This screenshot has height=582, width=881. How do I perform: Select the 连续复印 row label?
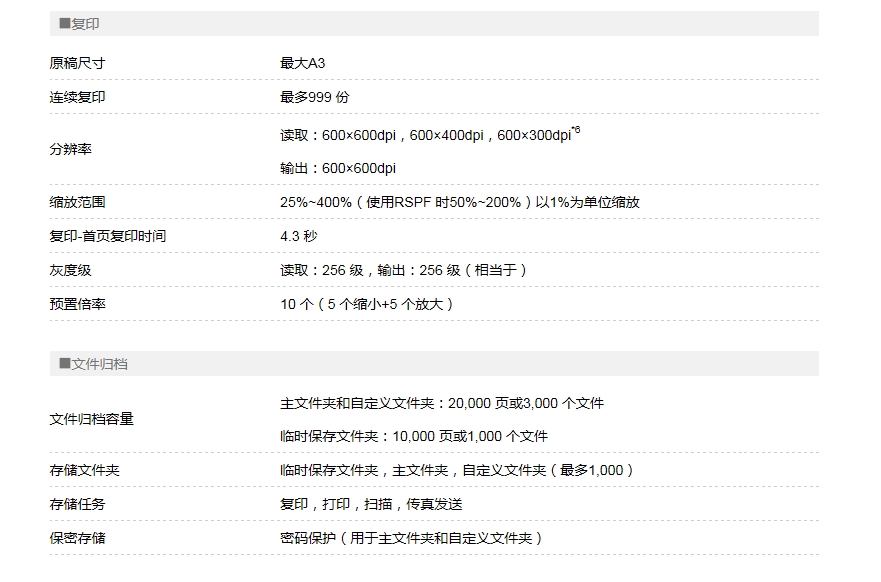77,97
